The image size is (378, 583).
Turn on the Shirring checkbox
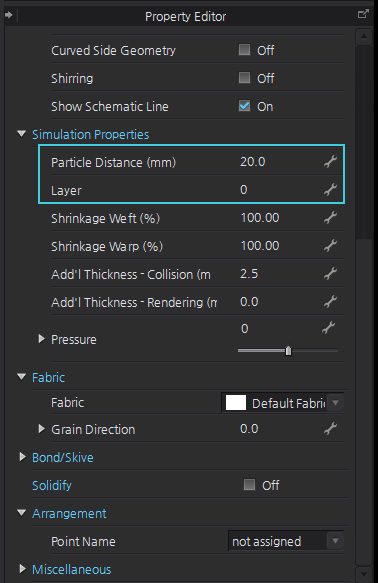point(244,78)
